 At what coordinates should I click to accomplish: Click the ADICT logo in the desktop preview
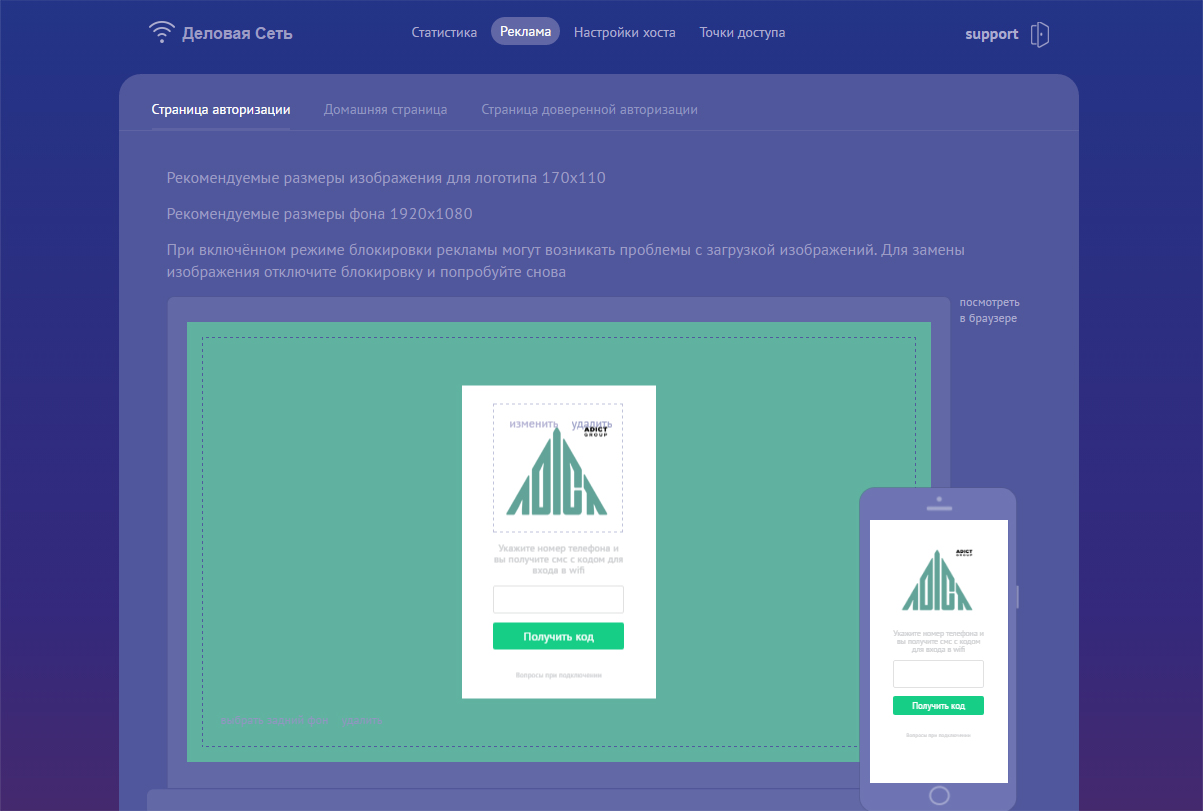coord(557,475)
